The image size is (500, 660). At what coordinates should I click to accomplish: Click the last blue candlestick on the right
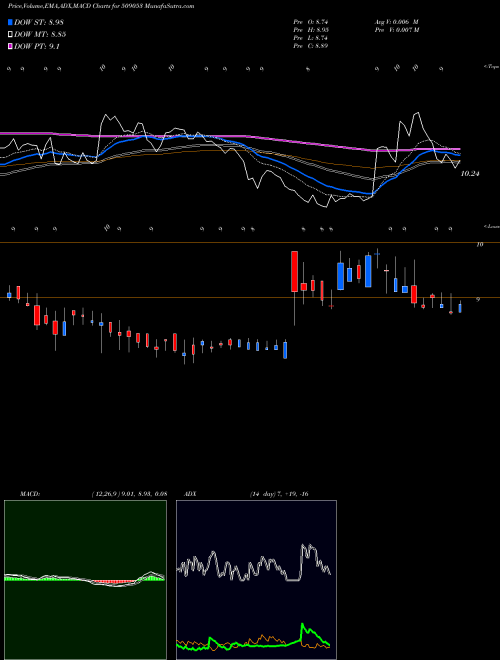pyautogui.click(x=460, y=308)
